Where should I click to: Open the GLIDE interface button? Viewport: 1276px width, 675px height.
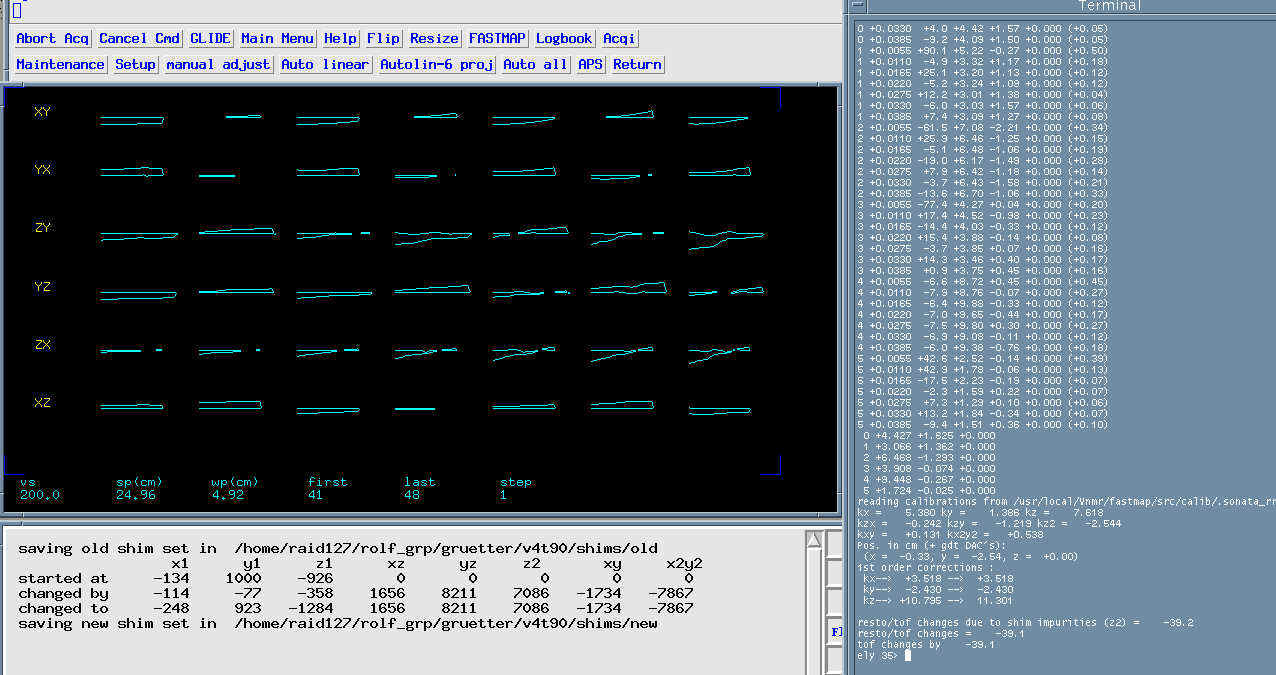point(210,38)
